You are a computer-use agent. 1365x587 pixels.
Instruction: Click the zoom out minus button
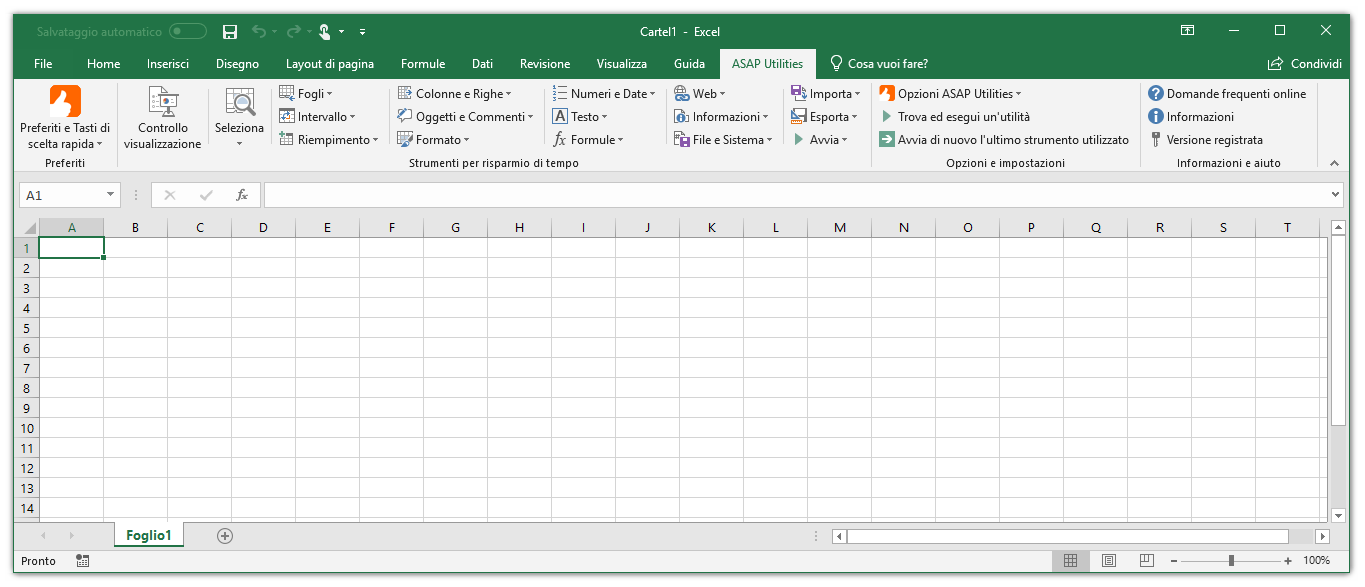coord(1174,561)
